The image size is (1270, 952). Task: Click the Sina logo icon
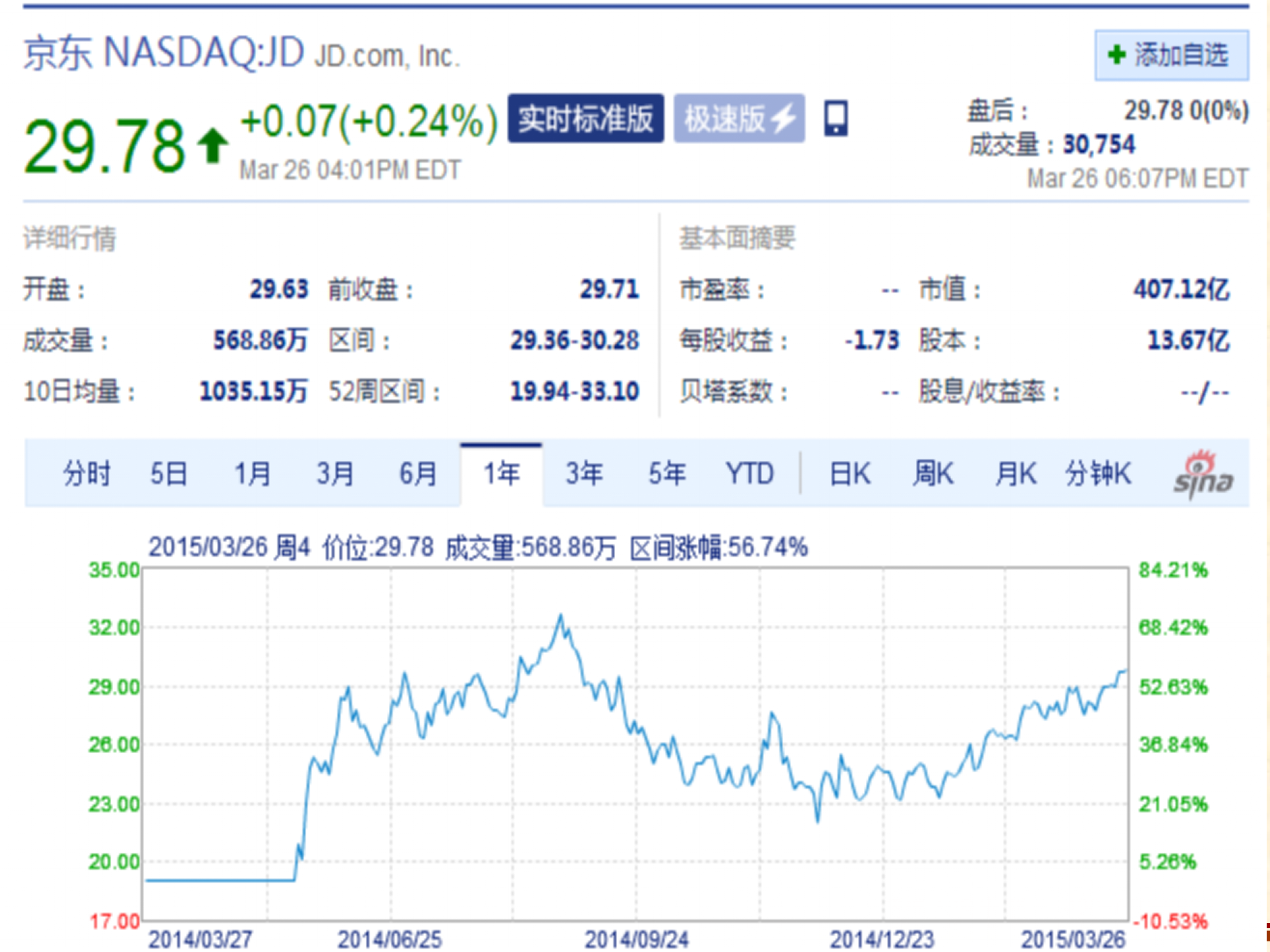pos(1202,475)
